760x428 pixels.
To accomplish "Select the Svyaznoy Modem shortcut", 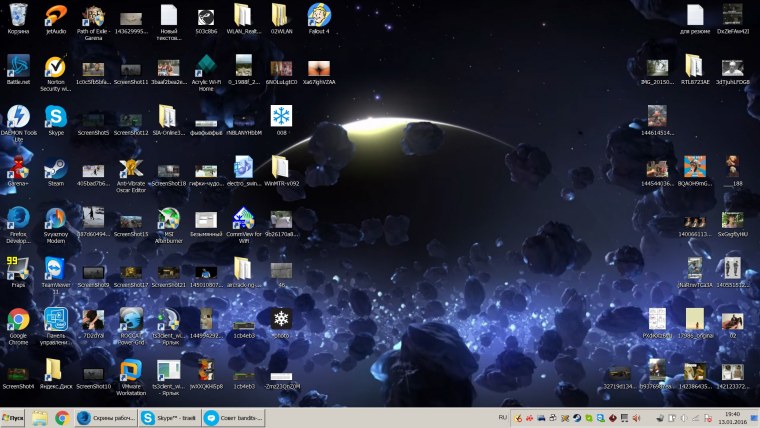I will click(x=56, y=225).
